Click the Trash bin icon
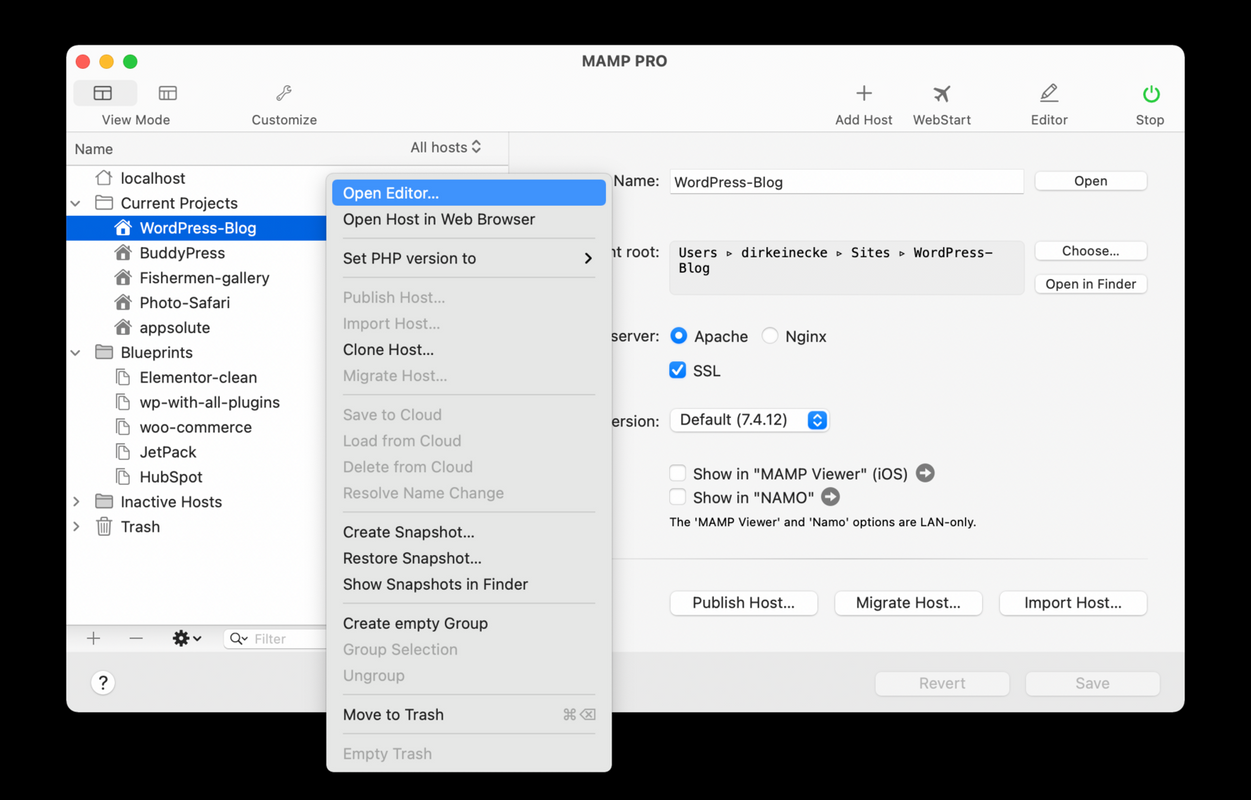 104,526
